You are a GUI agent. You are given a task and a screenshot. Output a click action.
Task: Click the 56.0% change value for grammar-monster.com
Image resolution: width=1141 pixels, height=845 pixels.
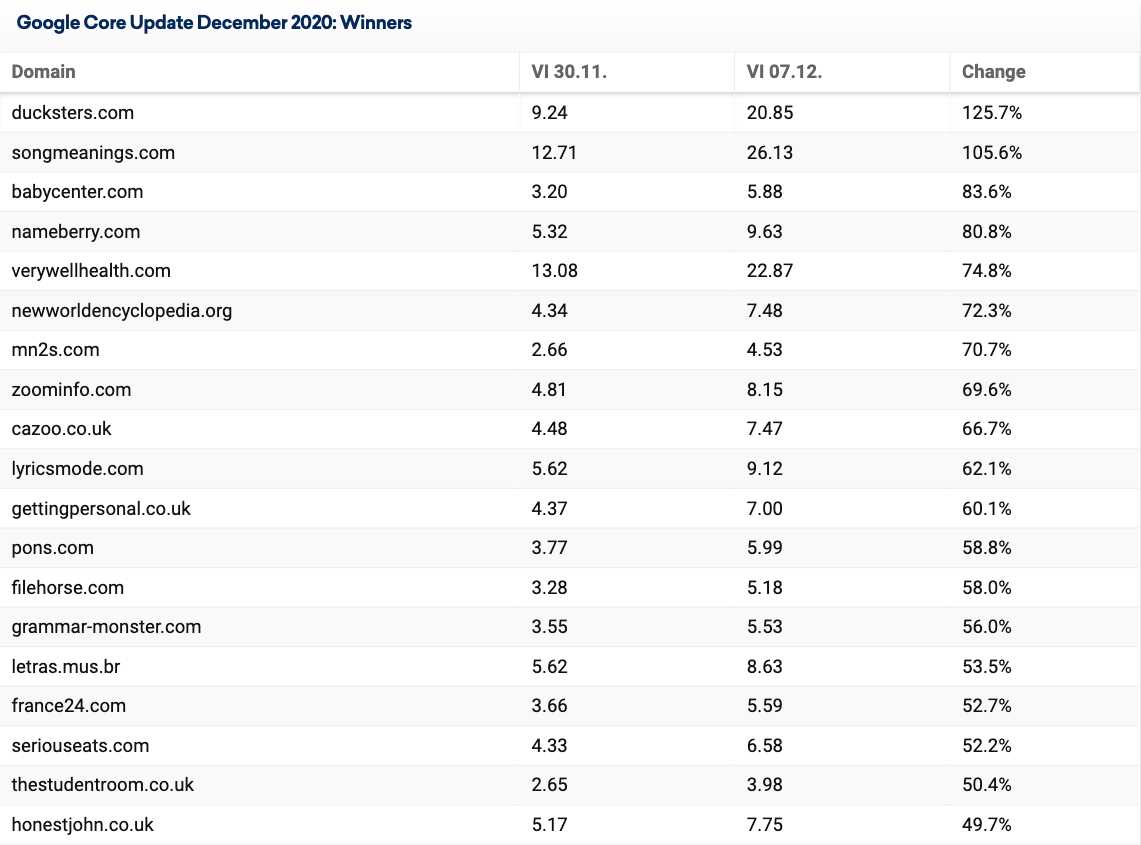(x=987, y=627)
